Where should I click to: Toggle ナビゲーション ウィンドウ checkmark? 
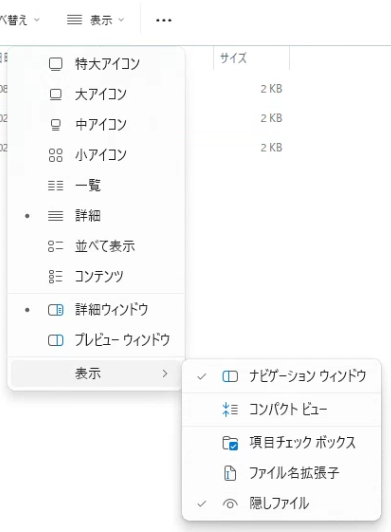coord(202,376)
